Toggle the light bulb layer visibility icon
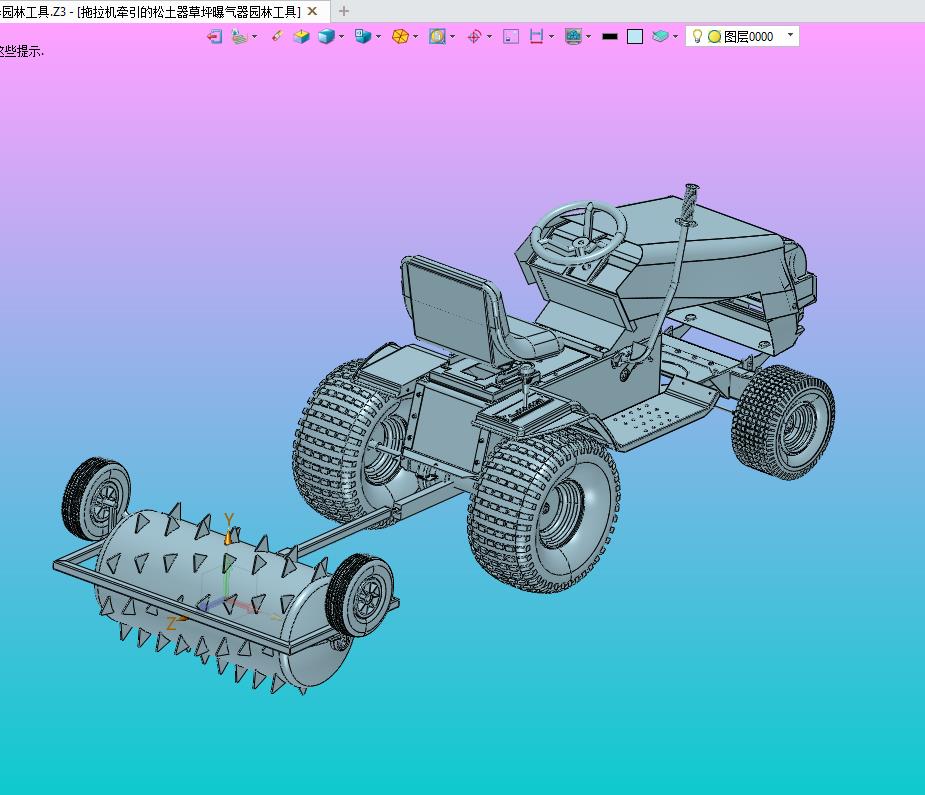The height and width of the screenshot is (795, 925). 697,37
